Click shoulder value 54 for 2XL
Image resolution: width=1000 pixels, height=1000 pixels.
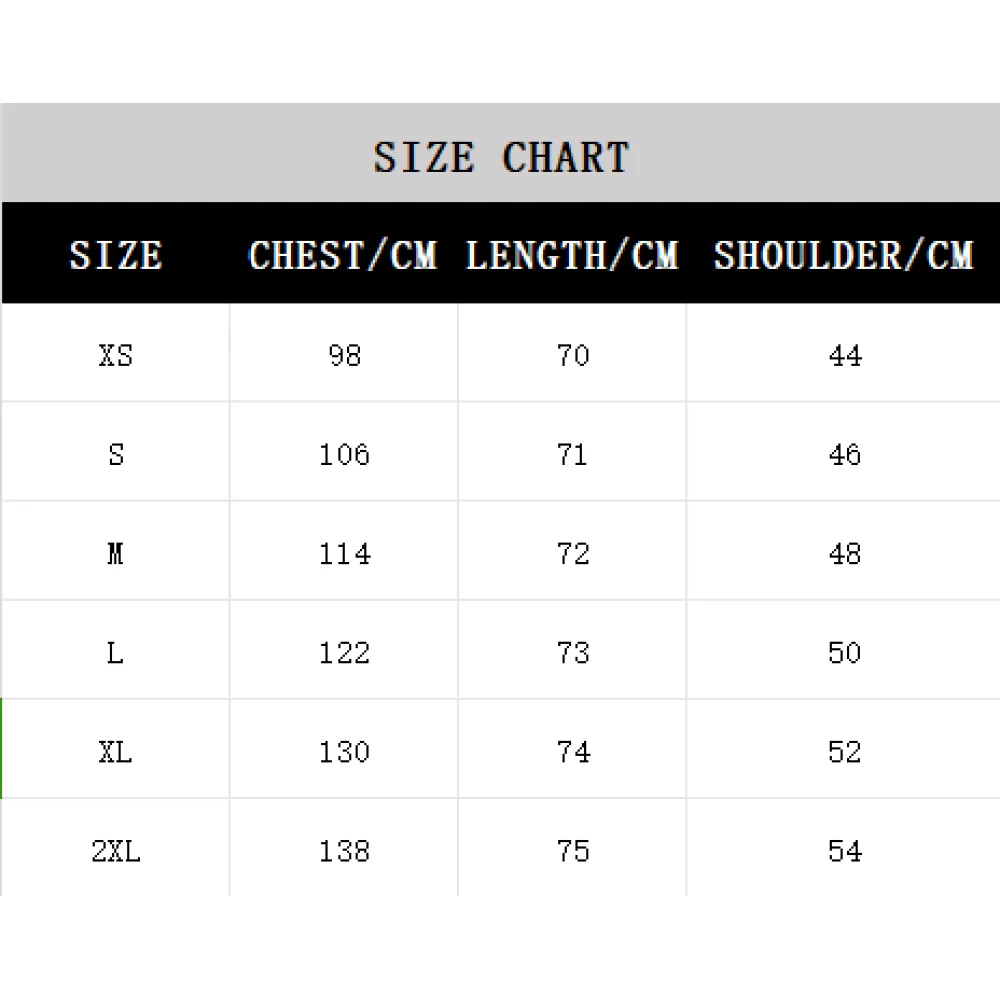845,851
